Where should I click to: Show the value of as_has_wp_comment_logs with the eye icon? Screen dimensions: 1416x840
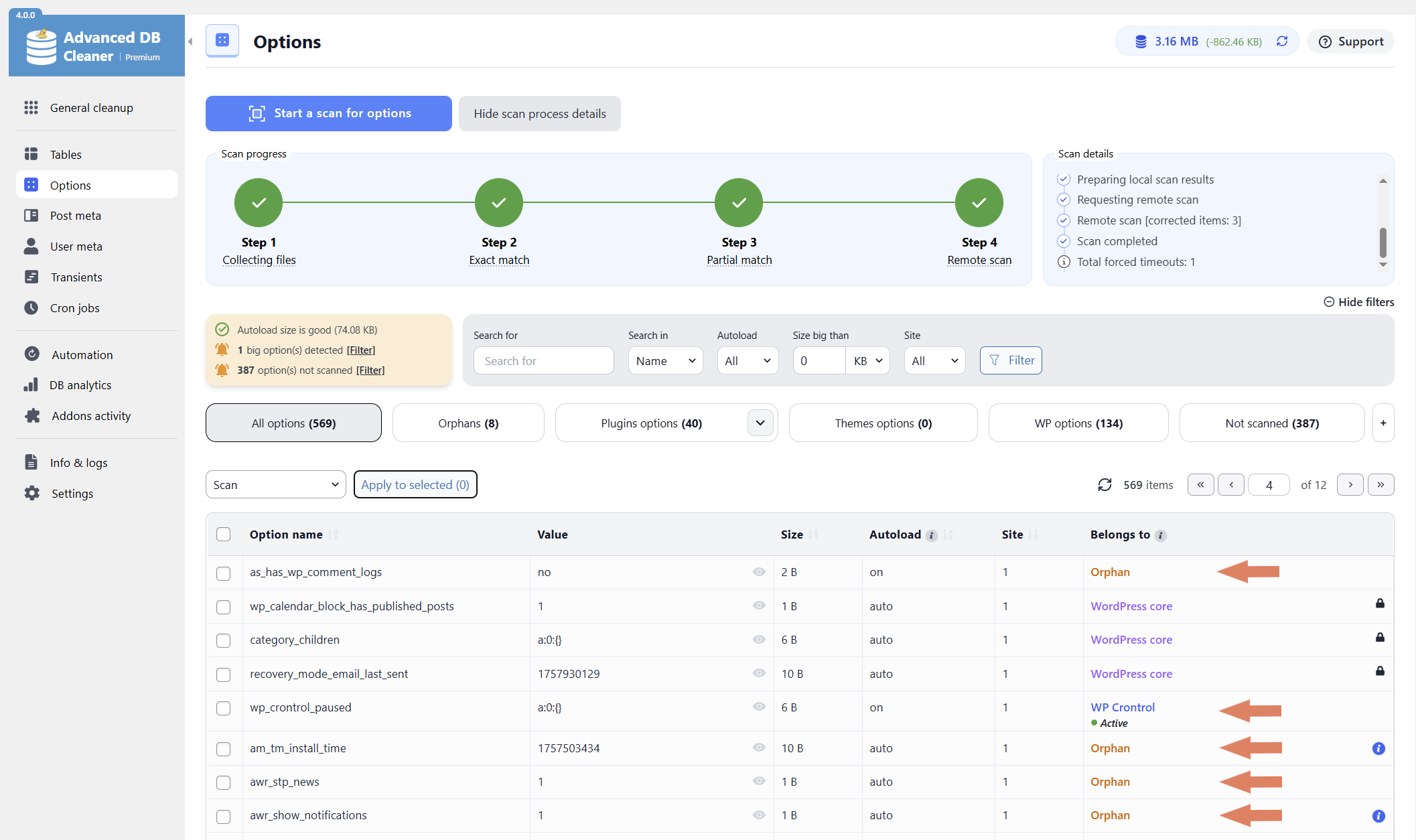click(x=759, y=572)
